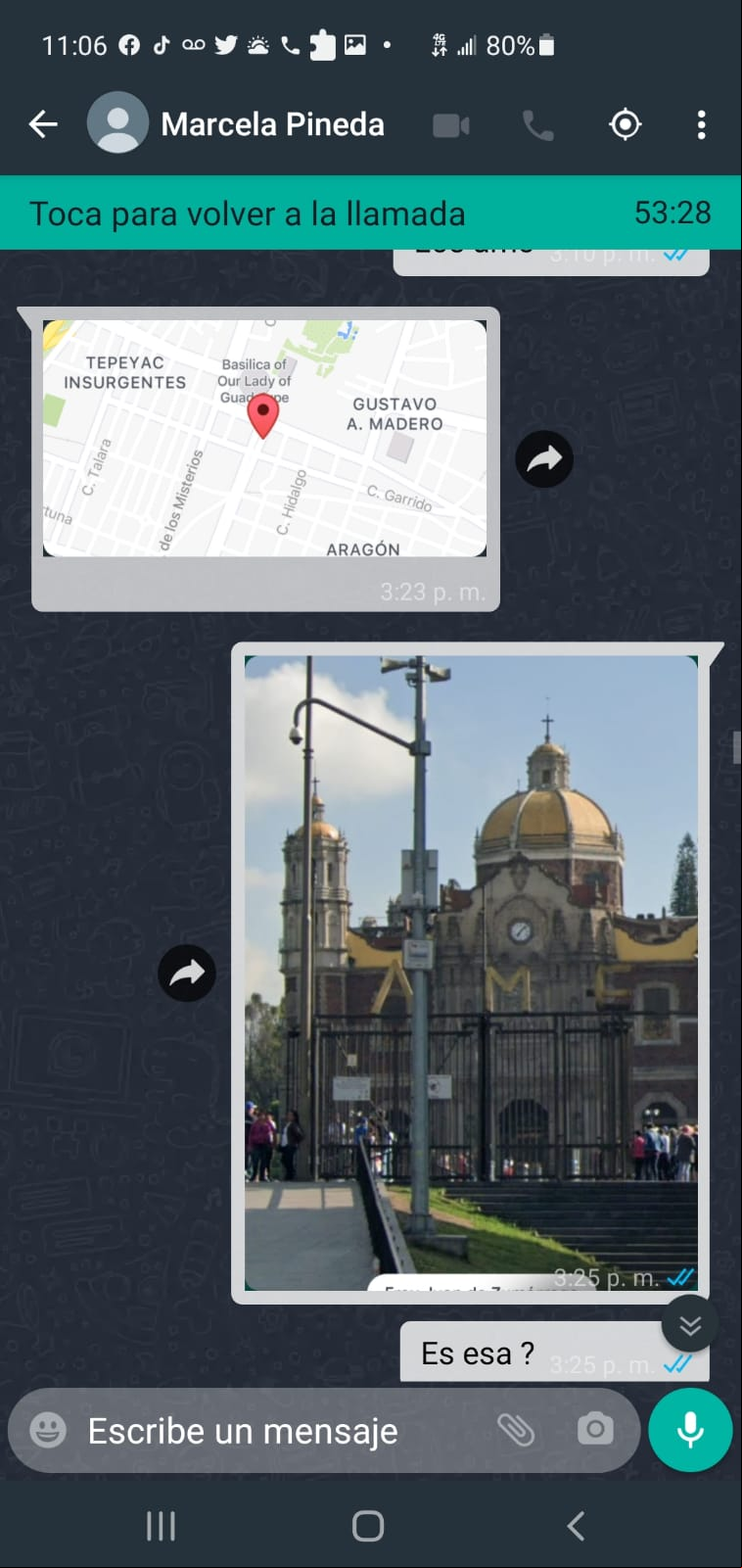Tap the Facebook notification icon in the status bar

(129, 45)
